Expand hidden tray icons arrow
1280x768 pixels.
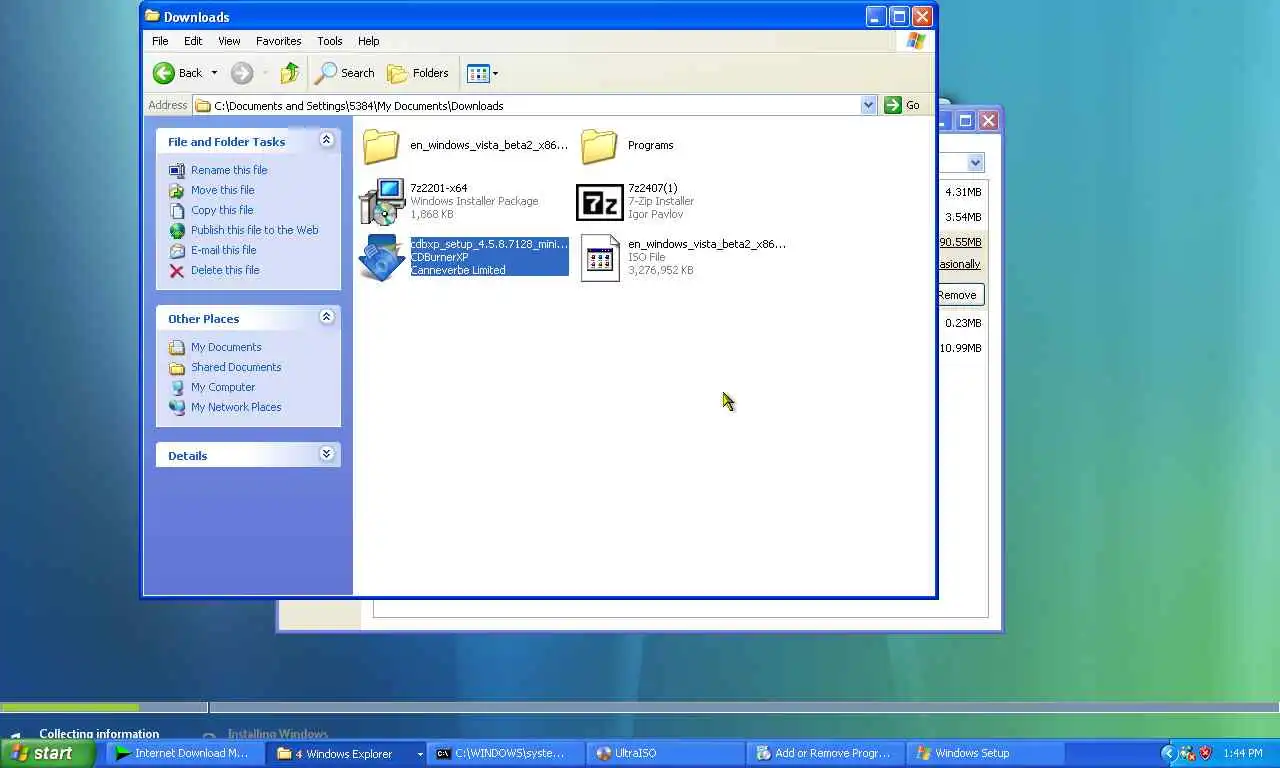pyautogui.click(x=1167, y=753)
